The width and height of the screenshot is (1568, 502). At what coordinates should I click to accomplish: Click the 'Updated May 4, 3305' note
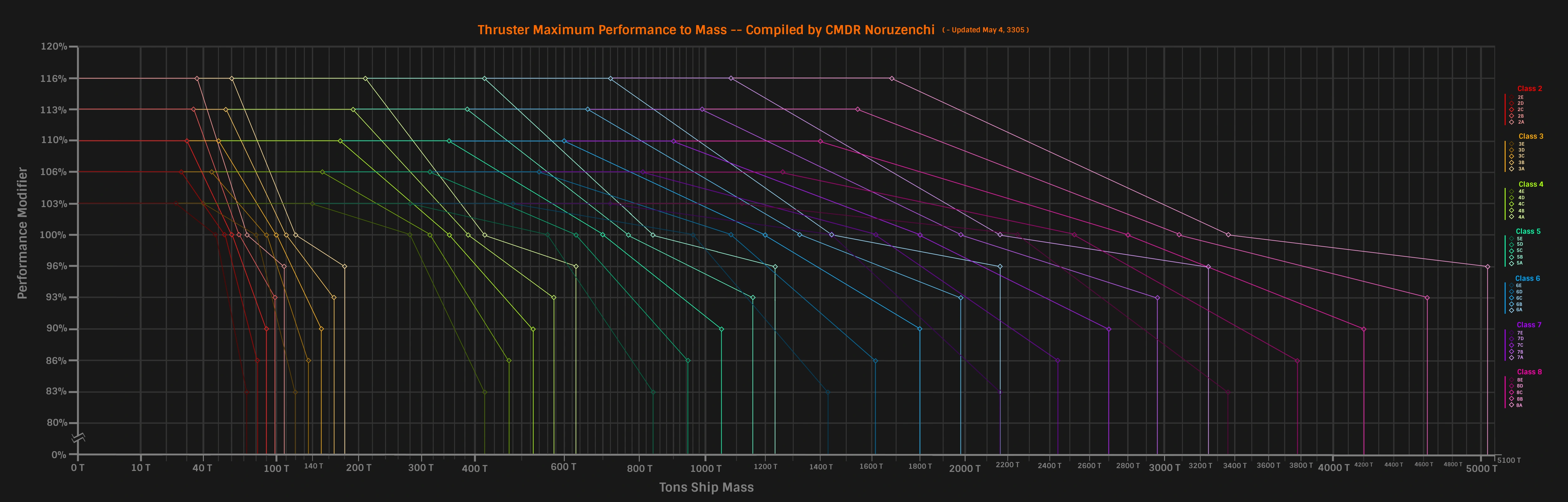[x=985, y=30]
